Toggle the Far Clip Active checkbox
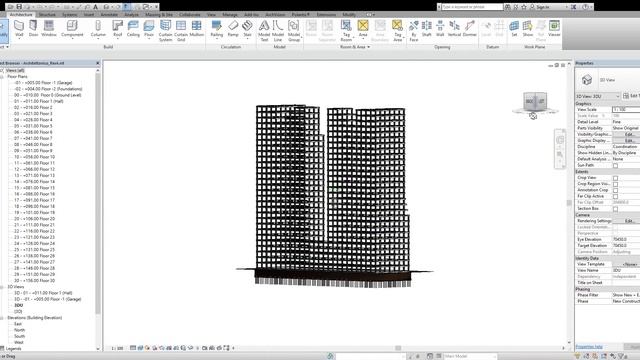The width and height of the screenshot is (640, 360). point(616,196)
